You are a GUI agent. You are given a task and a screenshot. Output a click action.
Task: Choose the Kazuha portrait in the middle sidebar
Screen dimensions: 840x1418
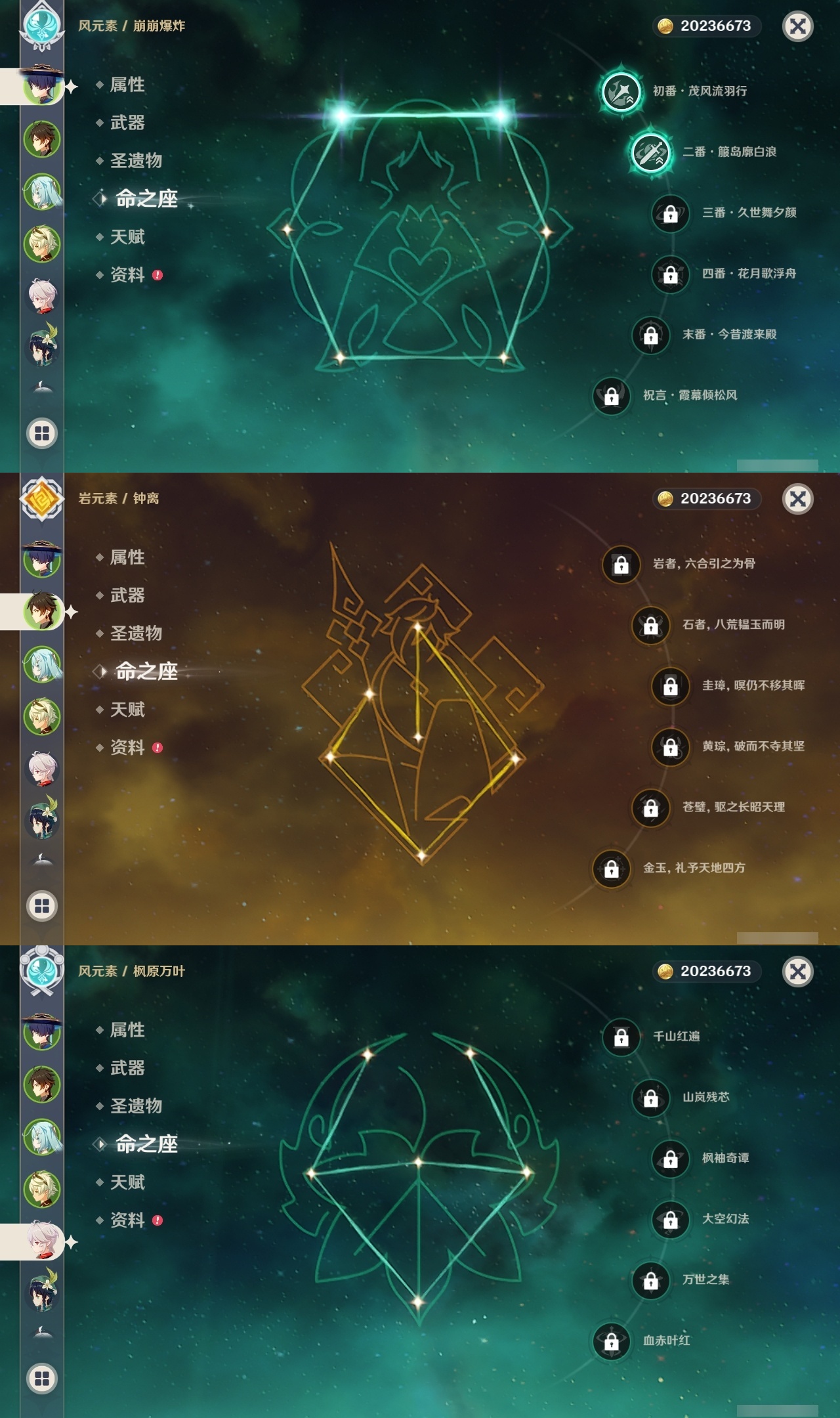[x=42, y=768]
